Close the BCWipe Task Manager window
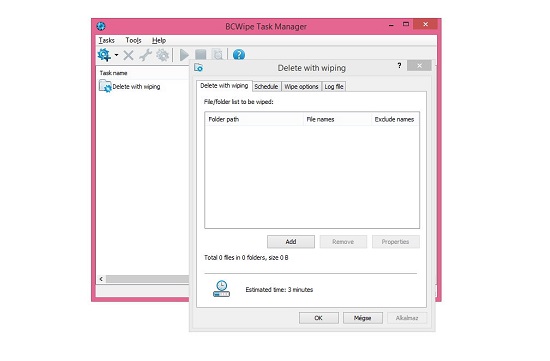Screen dimensions: 550x361 (425, 24)
